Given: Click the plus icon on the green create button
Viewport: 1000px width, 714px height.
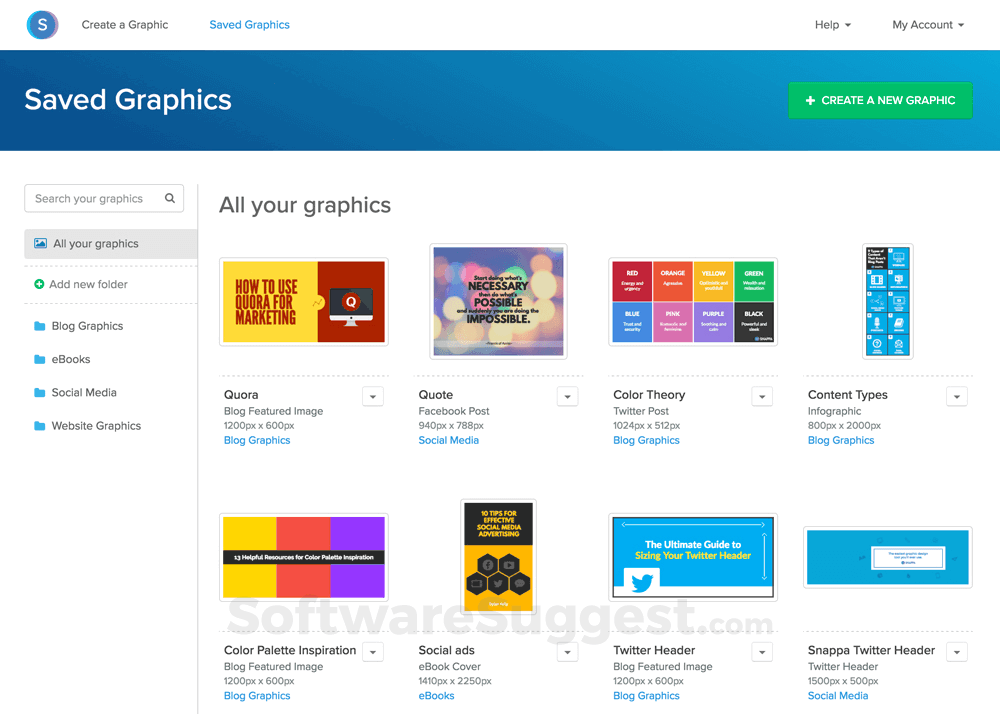Looking at the screenshot, I should coord(808,100).
